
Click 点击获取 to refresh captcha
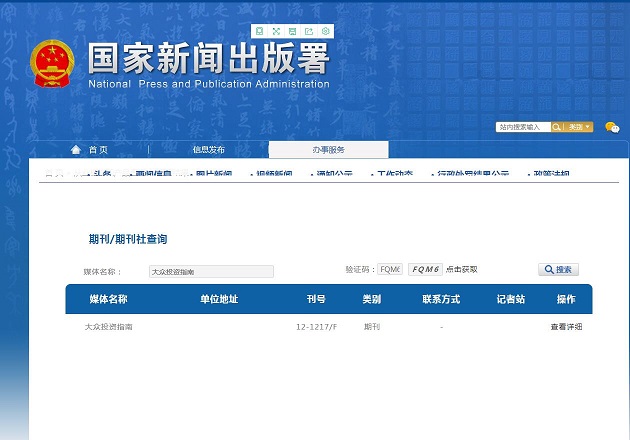461,270
